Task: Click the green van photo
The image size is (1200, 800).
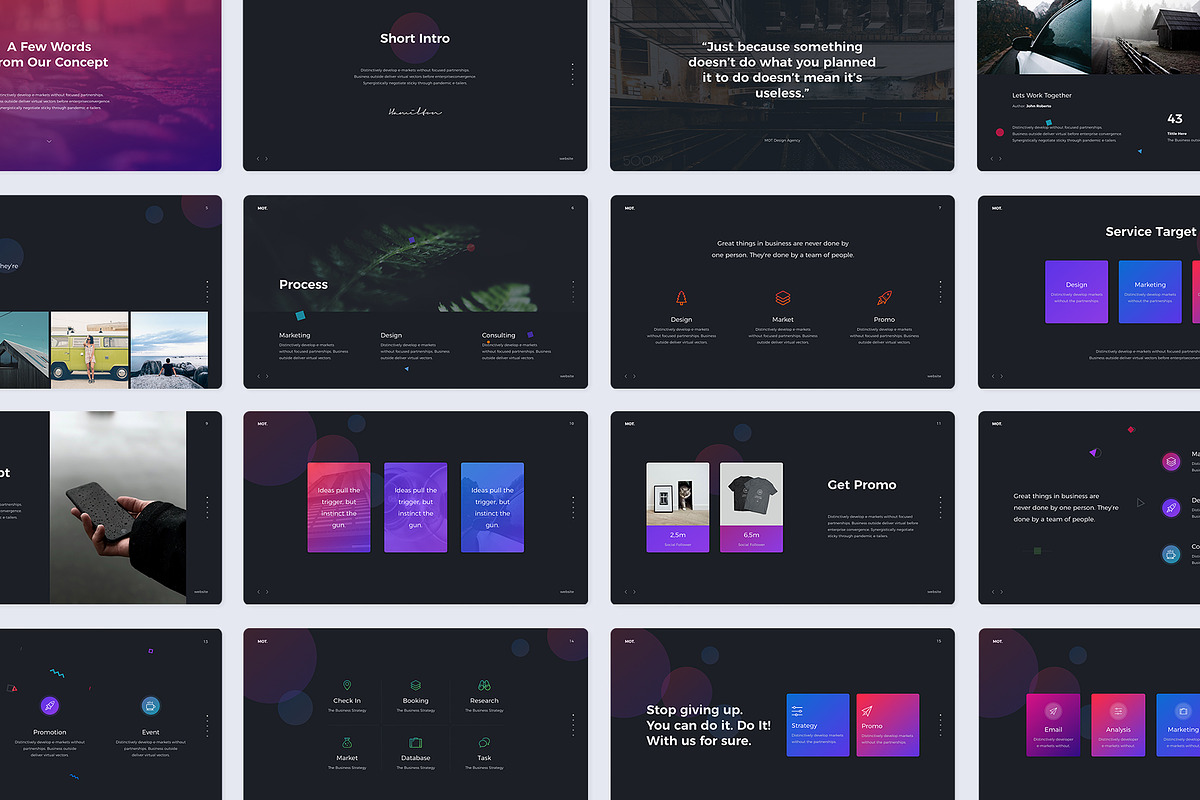Action: click(x=88, y=350)
